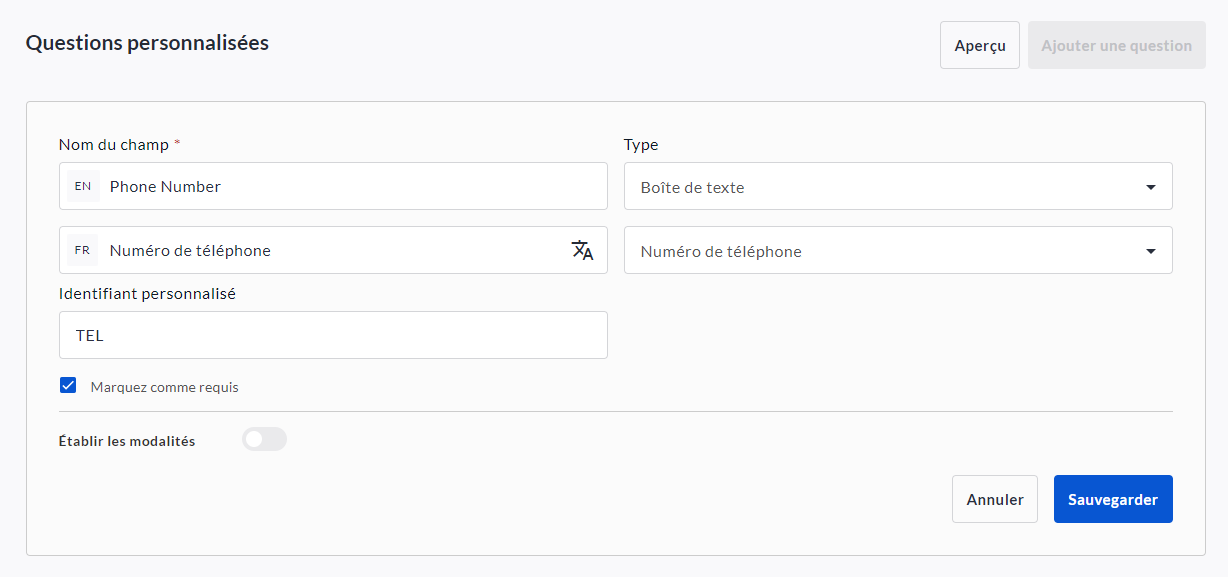Click the Nom du champ label
This screenshot has width=1228, height=577.
114,145
